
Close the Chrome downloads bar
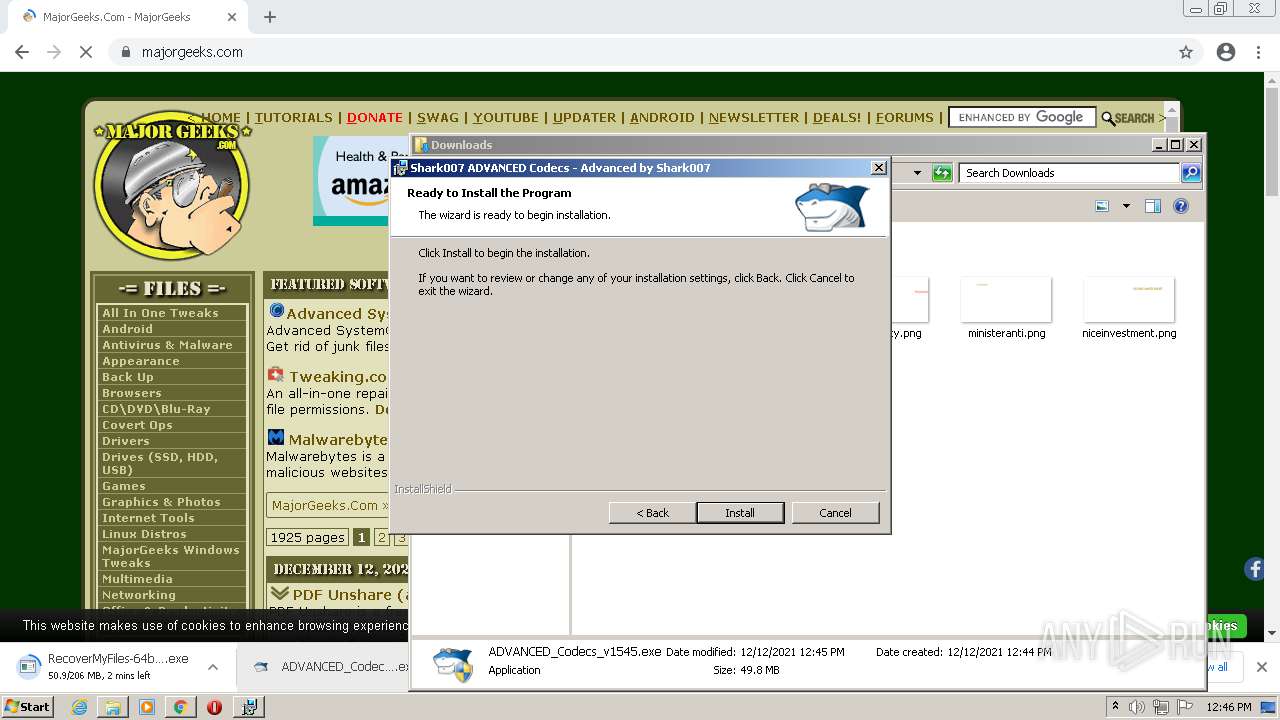tap(1261, 667)
